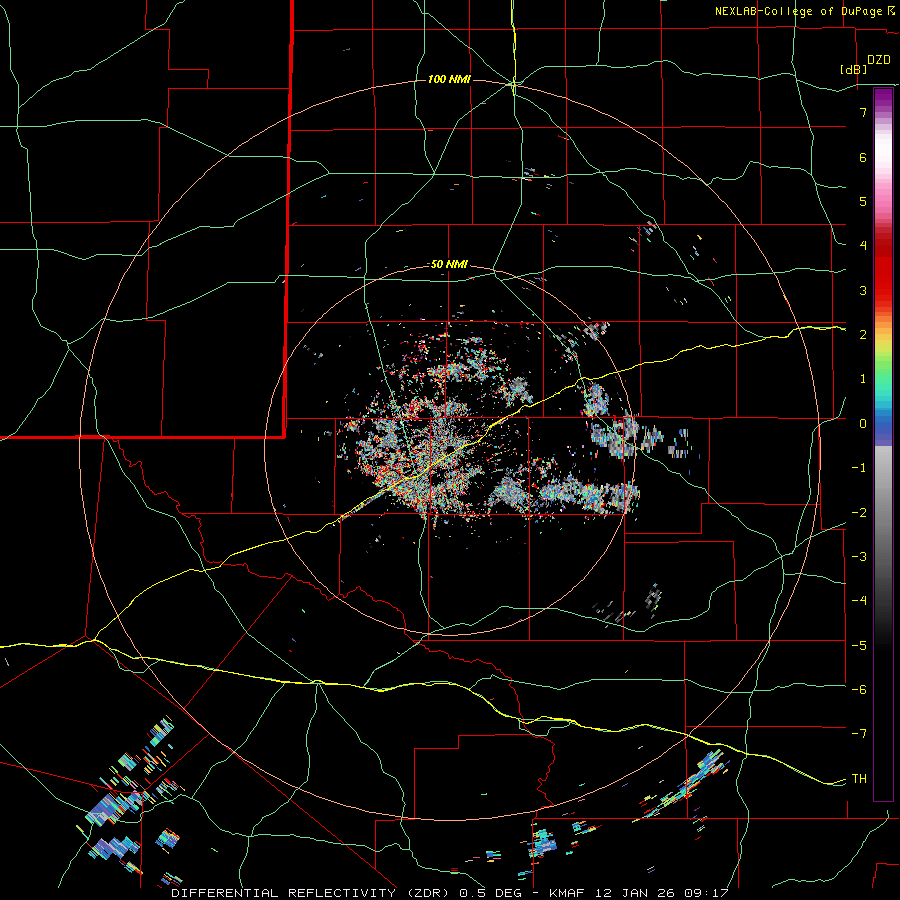The height and width of the screenshot is (900, 900).
Task: Click the DZD product label
Action: (x=879, y=60)
